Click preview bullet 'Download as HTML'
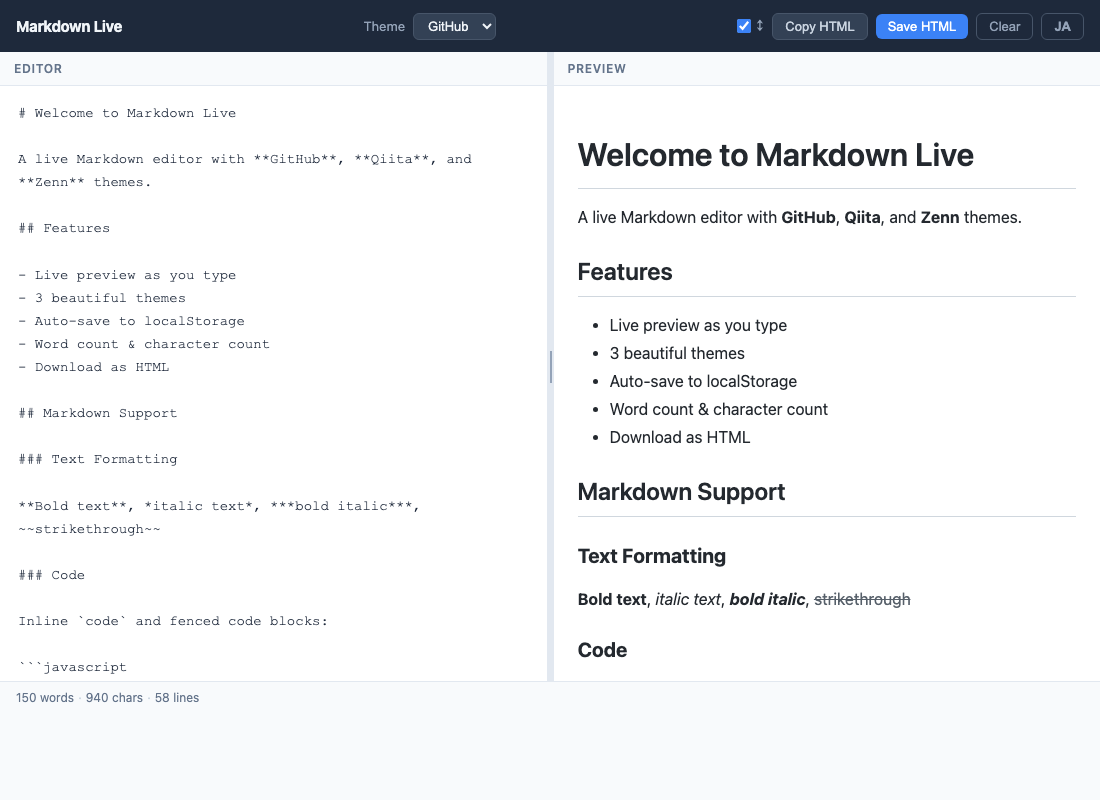 click(x=680, y=438)
